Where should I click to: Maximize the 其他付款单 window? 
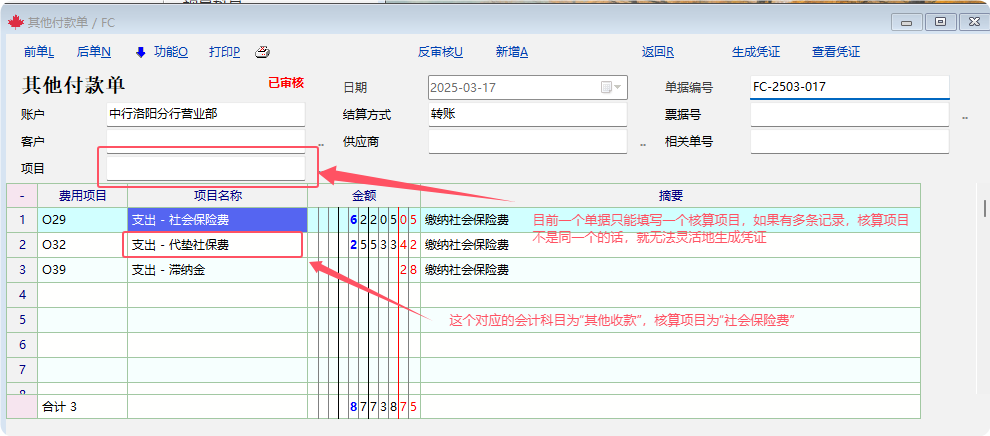(939, 20)
